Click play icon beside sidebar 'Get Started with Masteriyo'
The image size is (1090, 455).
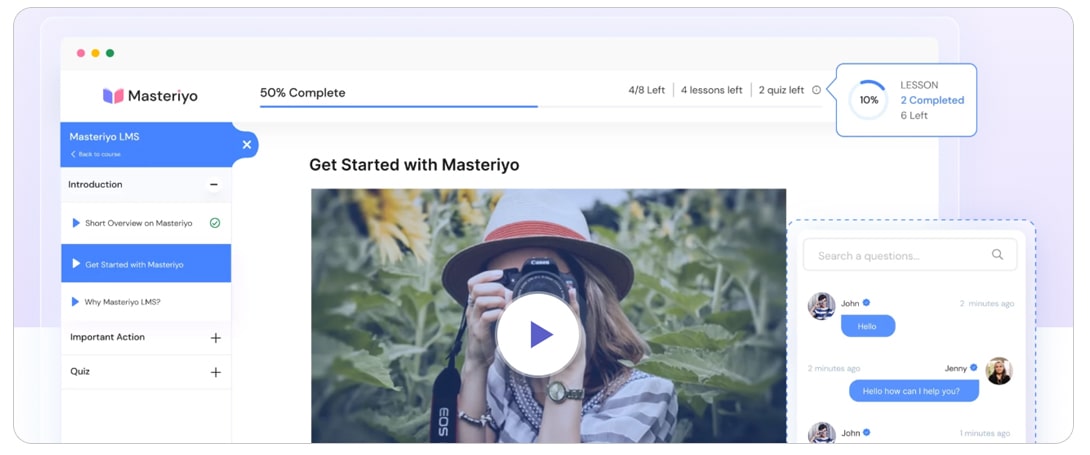pos(76,264)
